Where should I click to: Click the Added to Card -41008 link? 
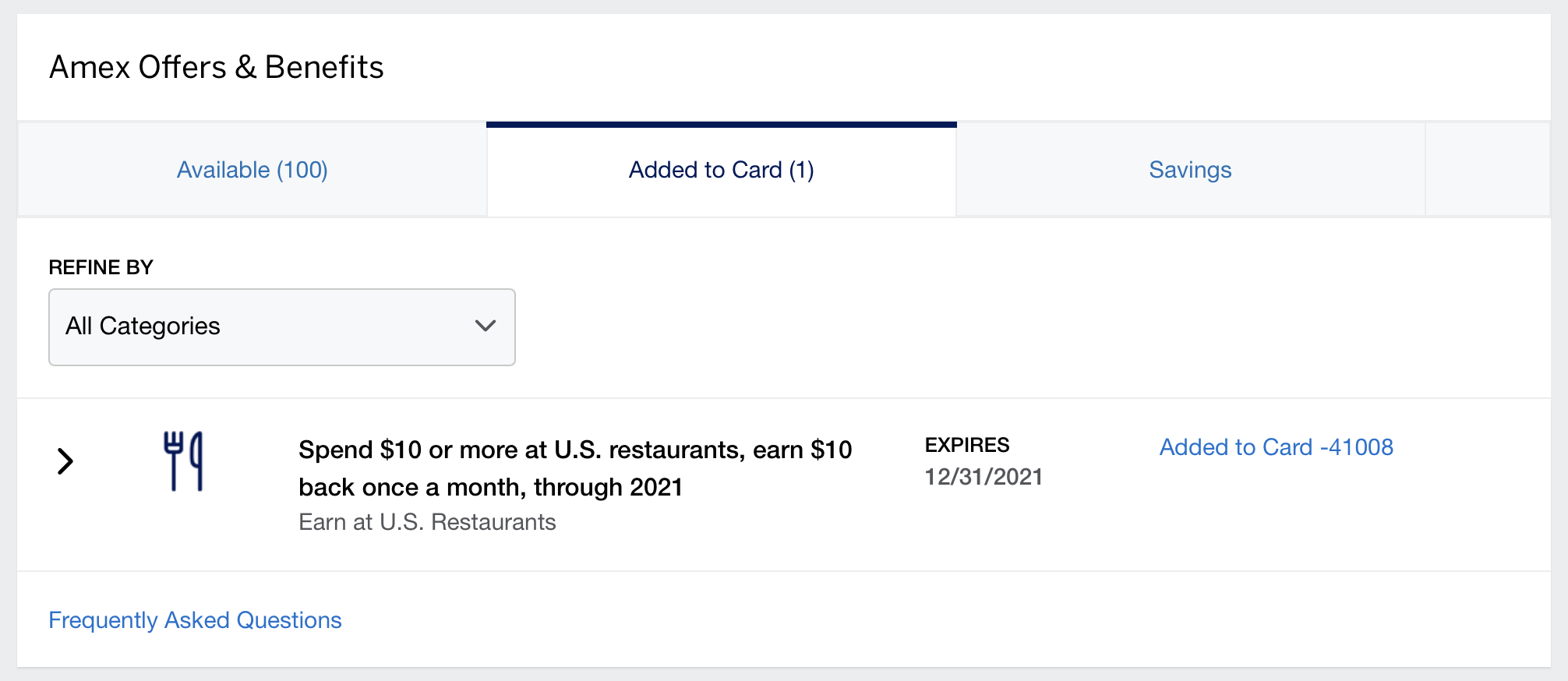tap(1276, 447)
